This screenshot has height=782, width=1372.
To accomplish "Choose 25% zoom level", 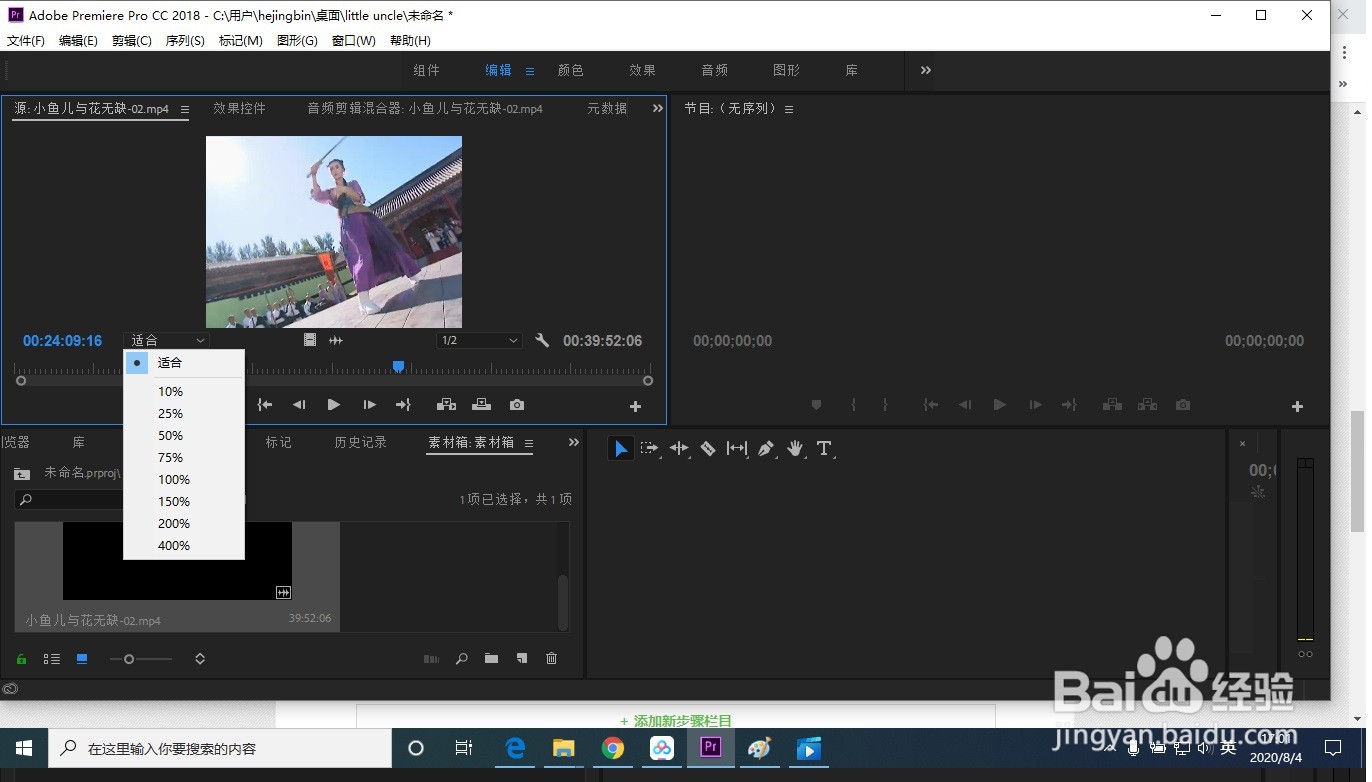I will tap(184, 414).
